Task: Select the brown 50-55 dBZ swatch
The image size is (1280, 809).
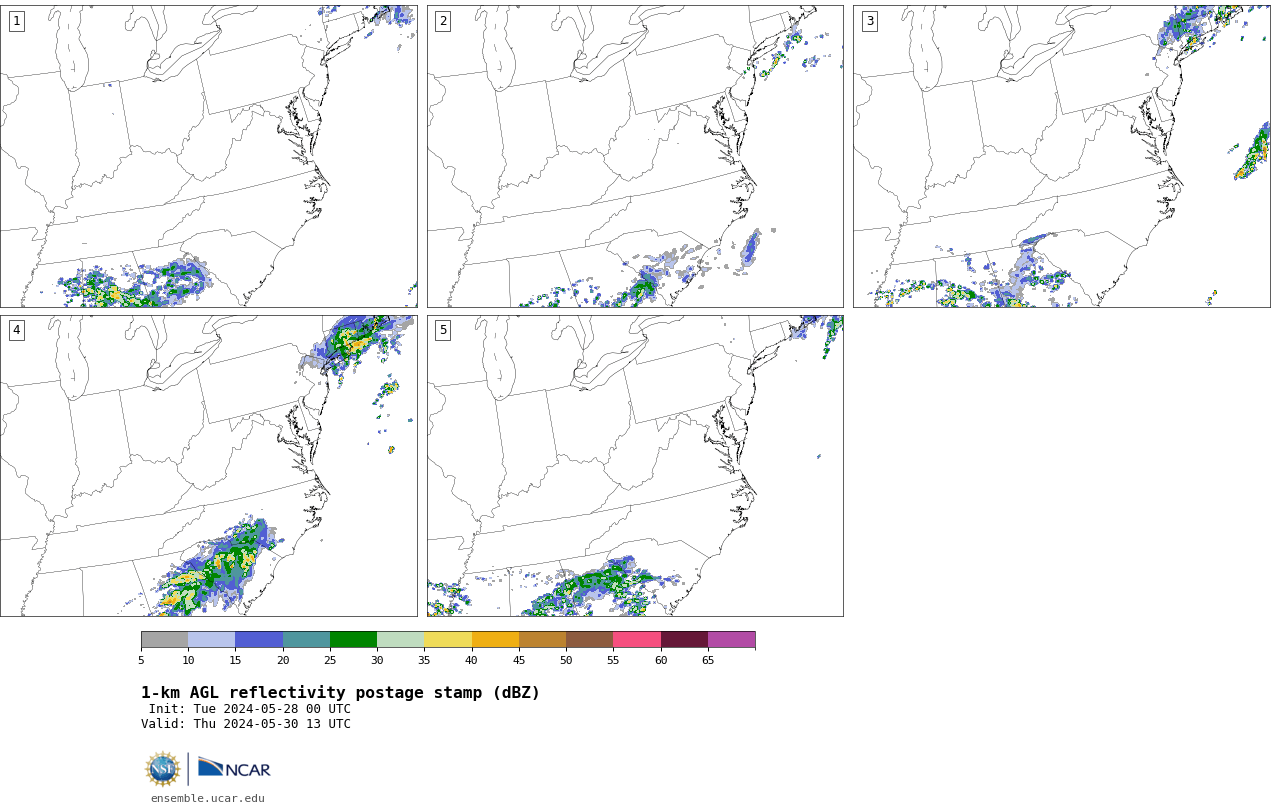Action: 589,640
